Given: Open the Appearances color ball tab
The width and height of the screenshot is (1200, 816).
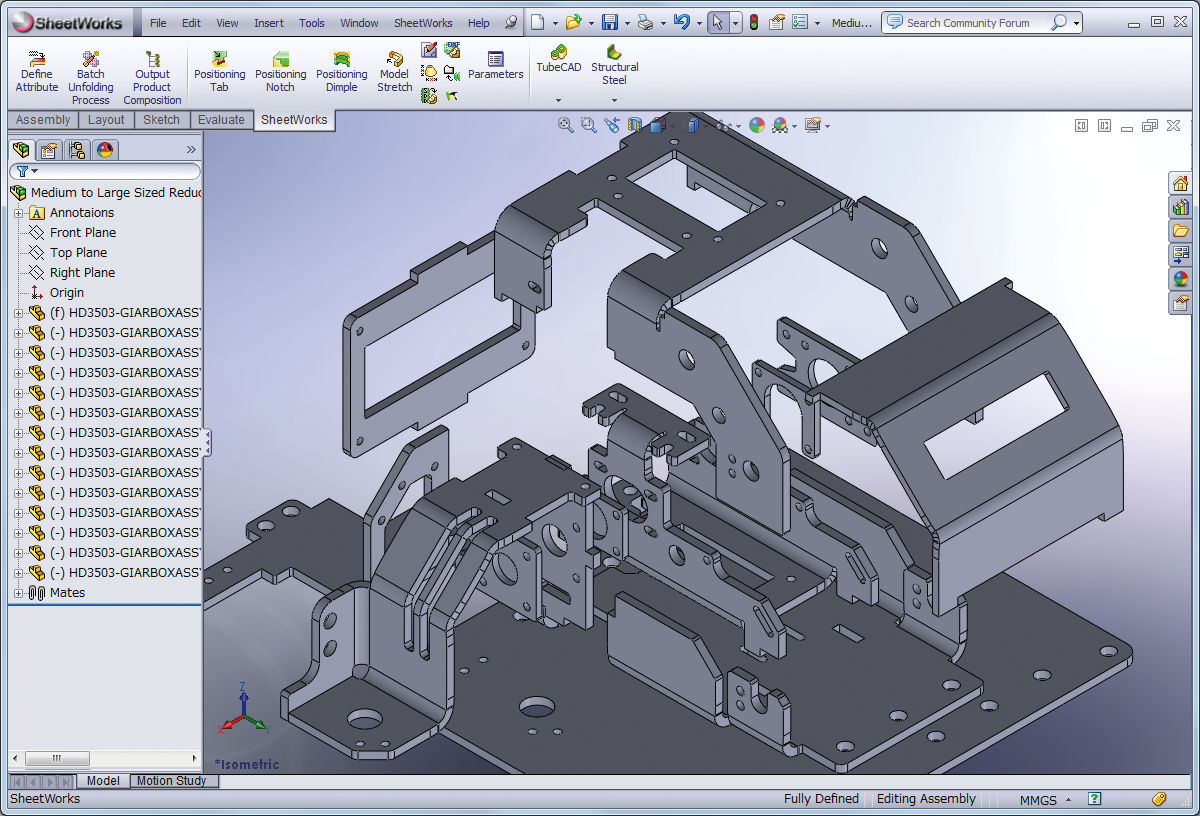Looking at the screenshot, I should pos(105,150).
